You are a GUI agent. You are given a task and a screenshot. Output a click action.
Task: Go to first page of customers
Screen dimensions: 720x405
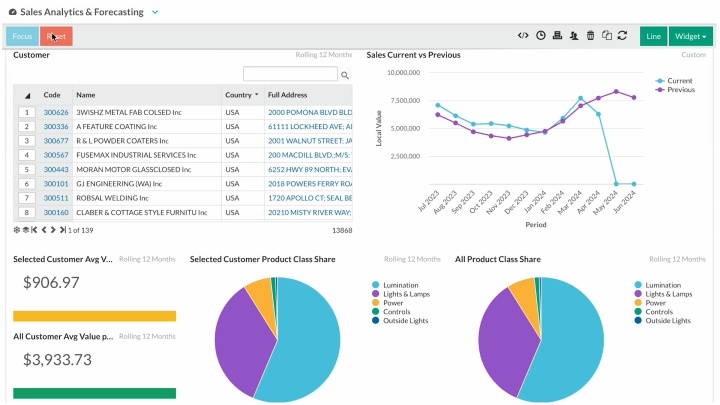(34, 230)
